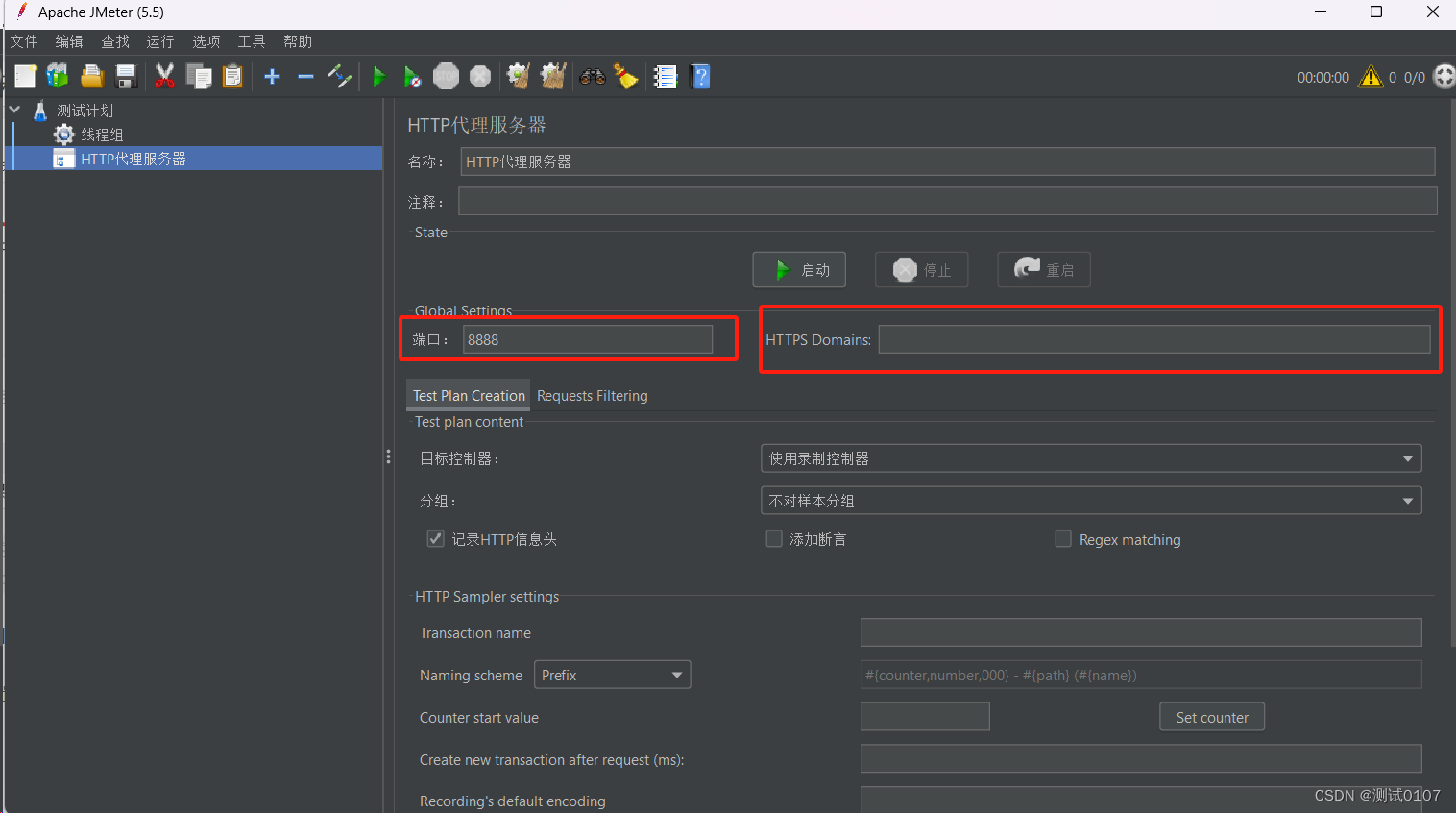Screen dimensions: 1456x813
Task: Click the Help question mark icon
Action: (701, 77)
